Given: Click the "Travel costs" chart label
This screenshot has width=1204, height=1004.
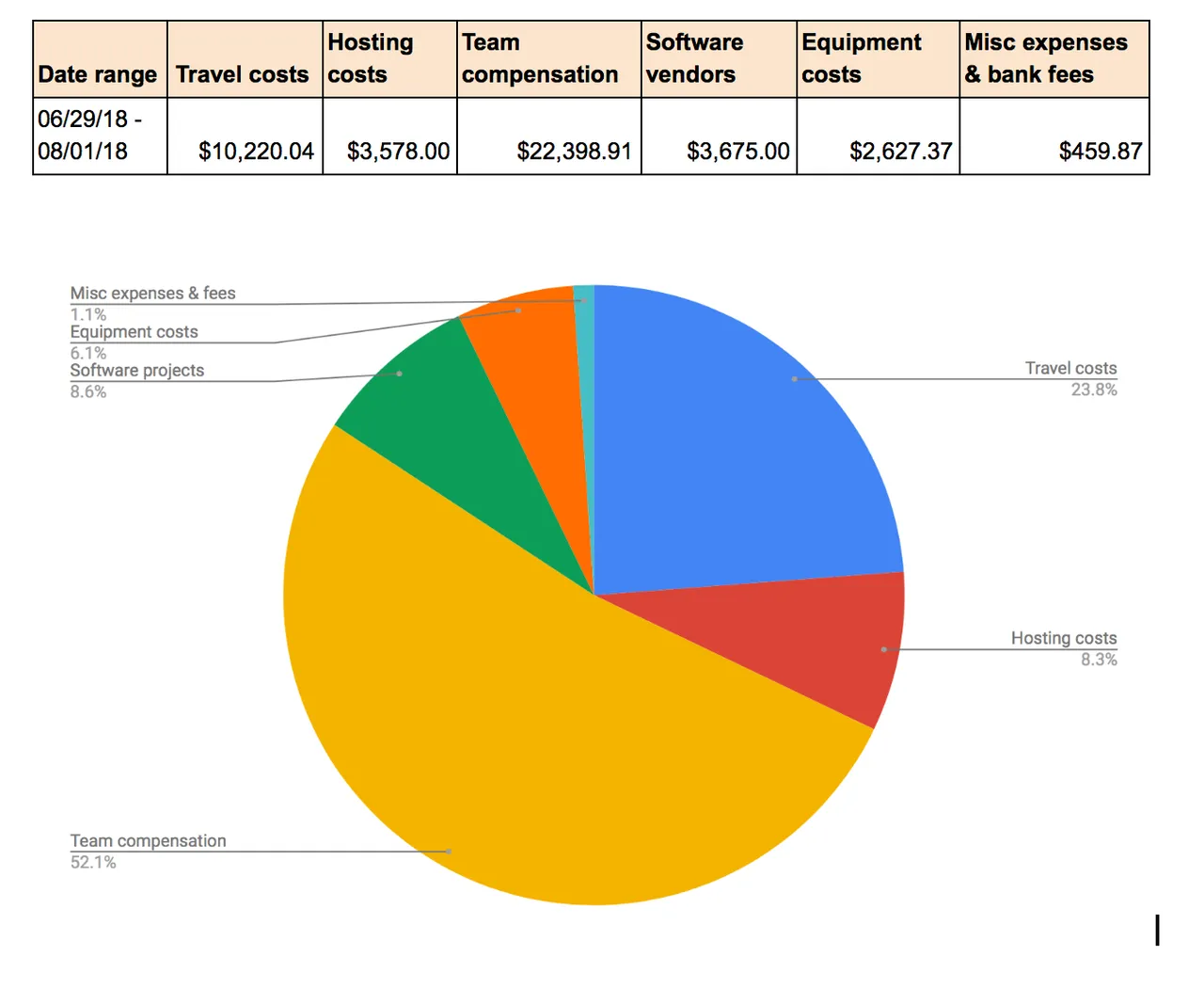Looking at the screenshot, I should point(1070,369).
